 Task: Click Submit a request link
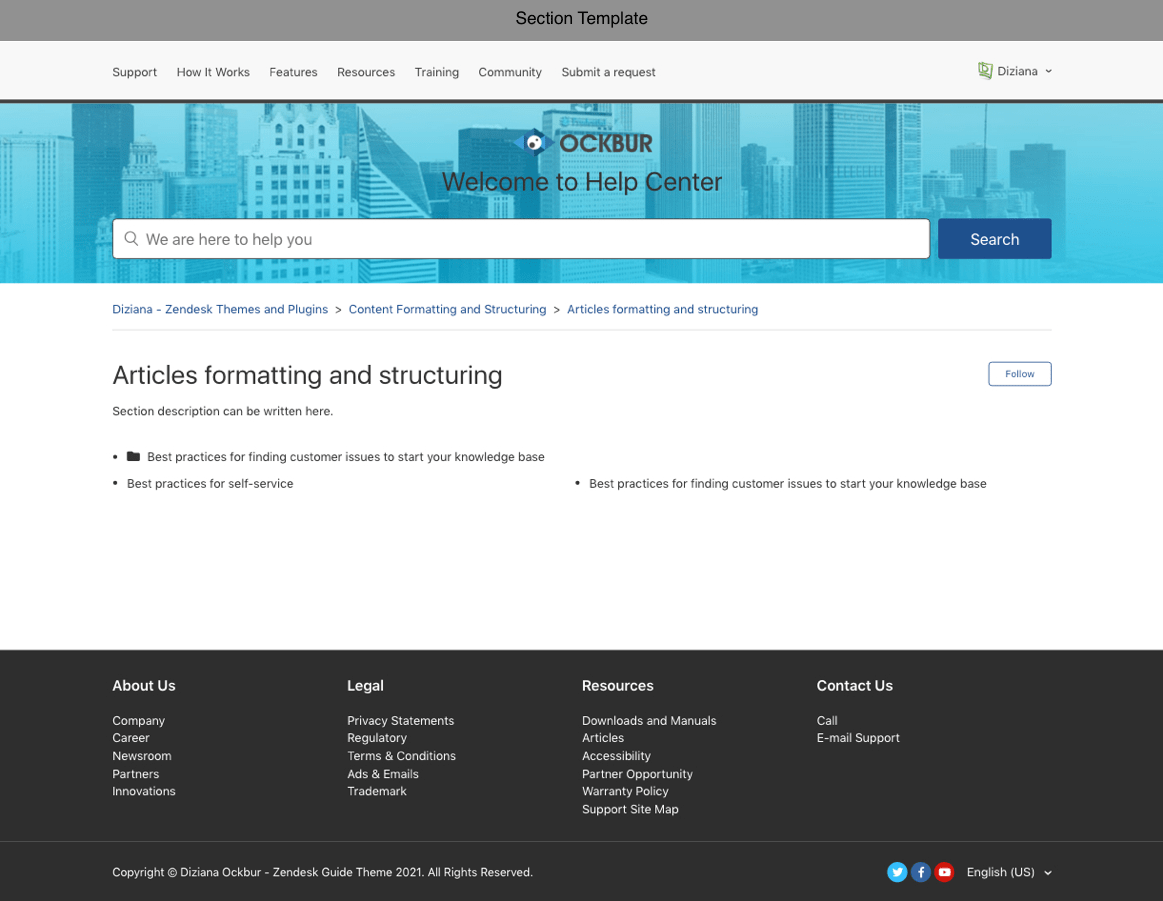pyautogui.click(x=608, y=72)
